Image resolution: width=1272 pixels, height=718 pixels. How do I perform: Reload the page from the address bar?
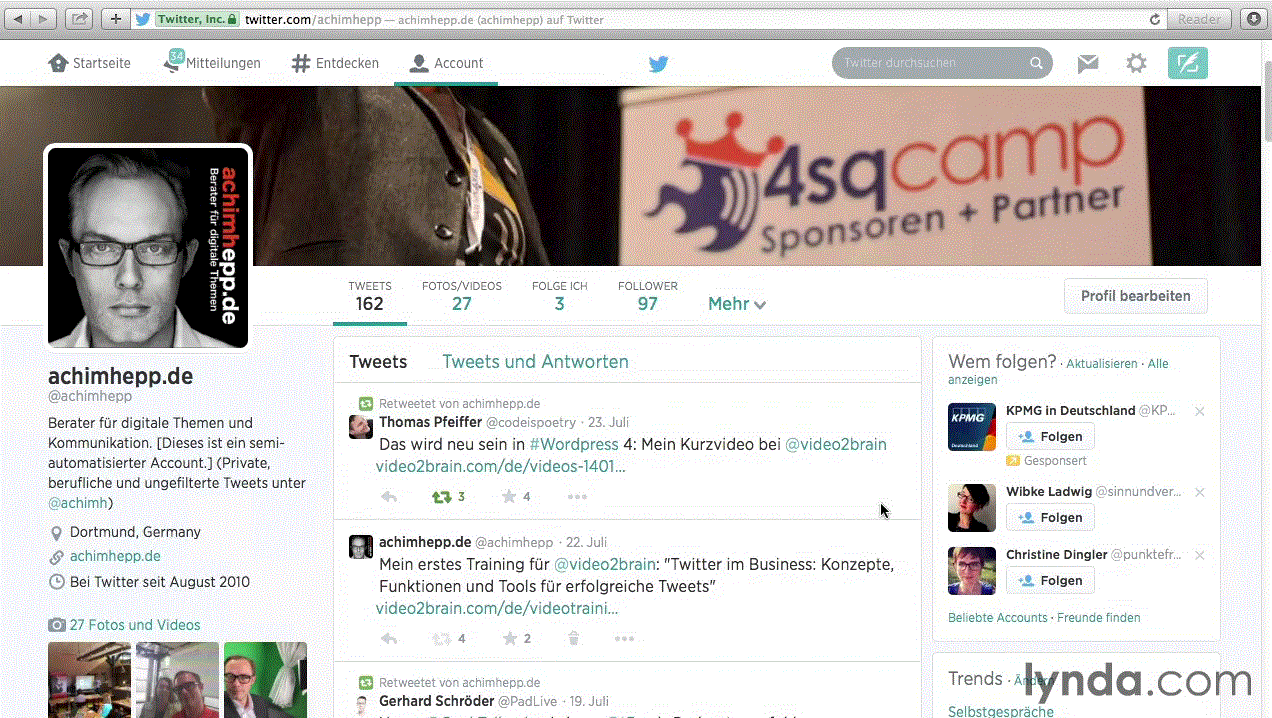click(1155, 19)
